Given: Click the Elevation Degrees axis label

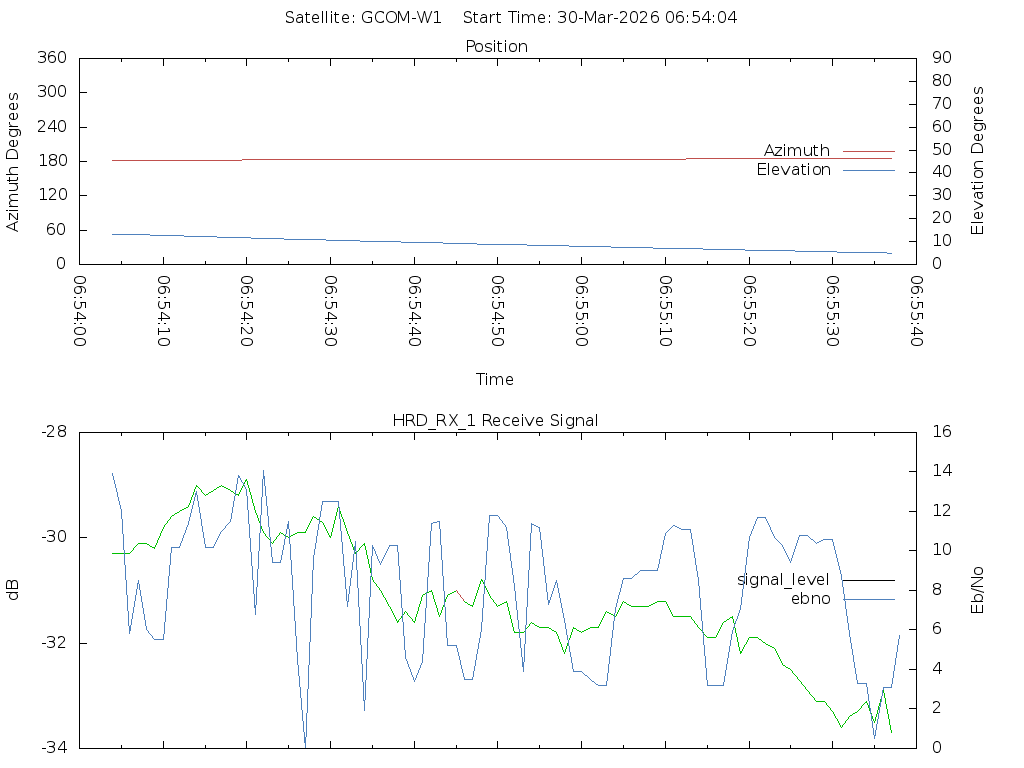Looking at the screenshot, I should [x=978, y=161].
